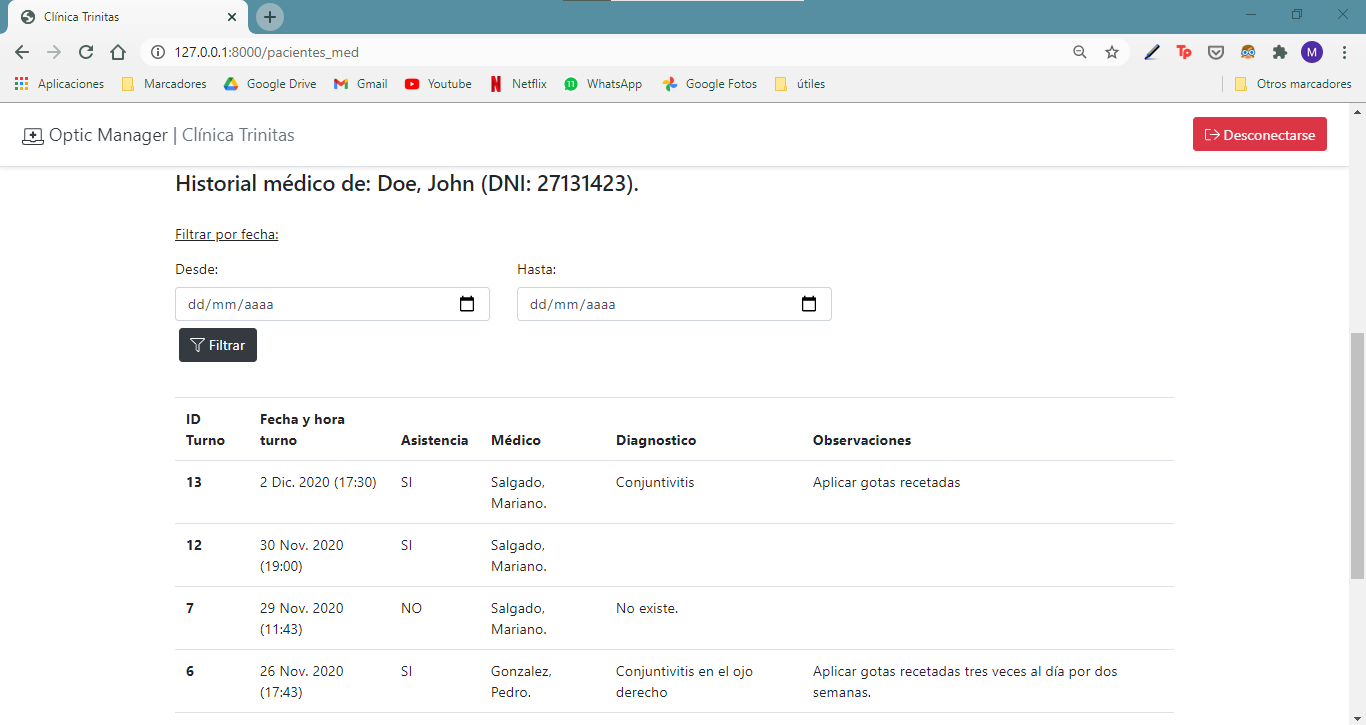
Task: Open the Pocket extension icon
Action: pyautogui.click(x=1216, y=52)
